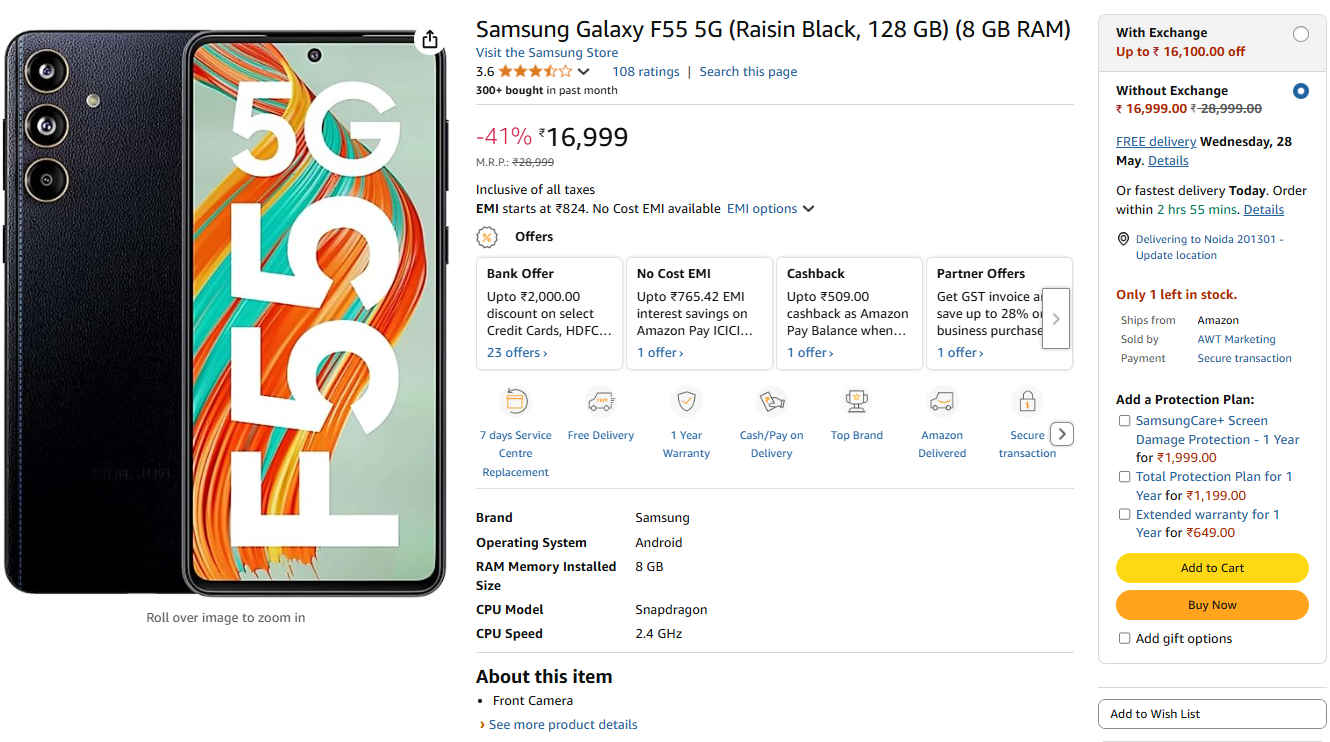Image resolution: width=1330 pixels, height=742 pixels.
Task: Visit the Samsung Store link
Action: coord(547,53)
